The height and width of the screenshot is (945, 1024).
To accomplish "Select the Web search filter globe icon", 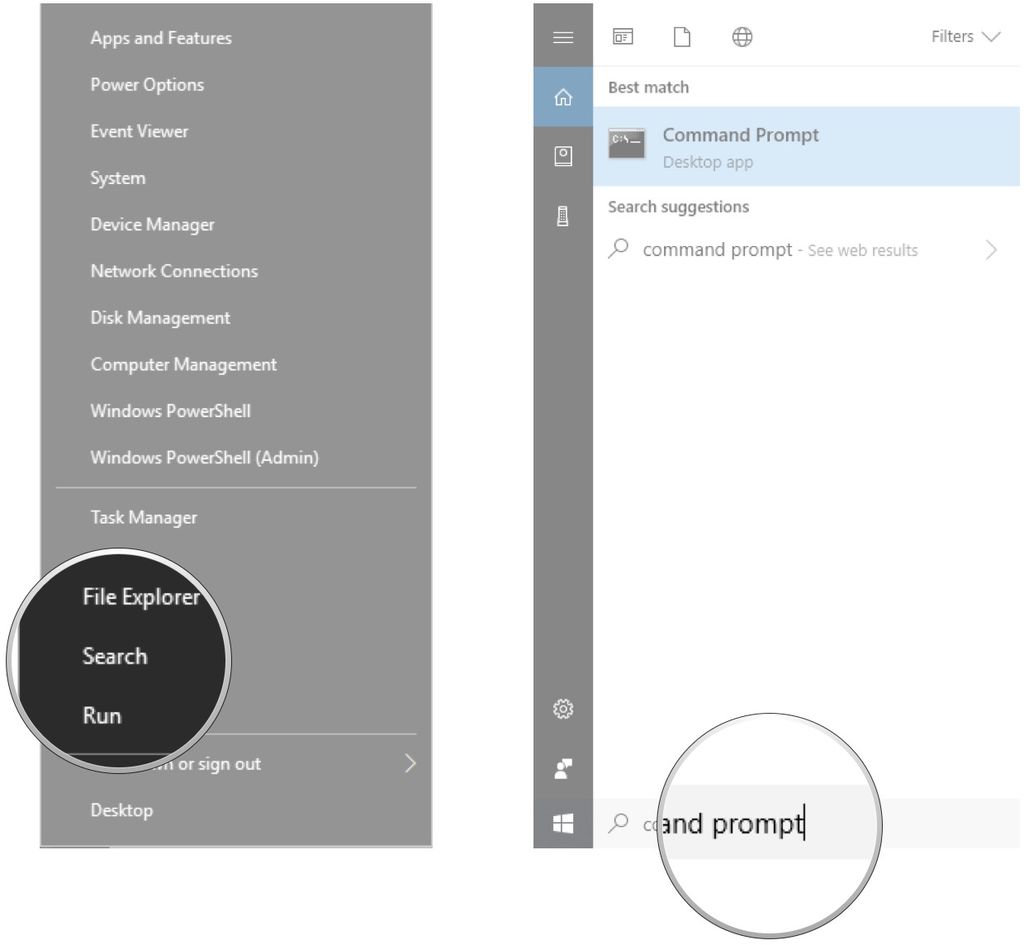I will pos(742,36).
